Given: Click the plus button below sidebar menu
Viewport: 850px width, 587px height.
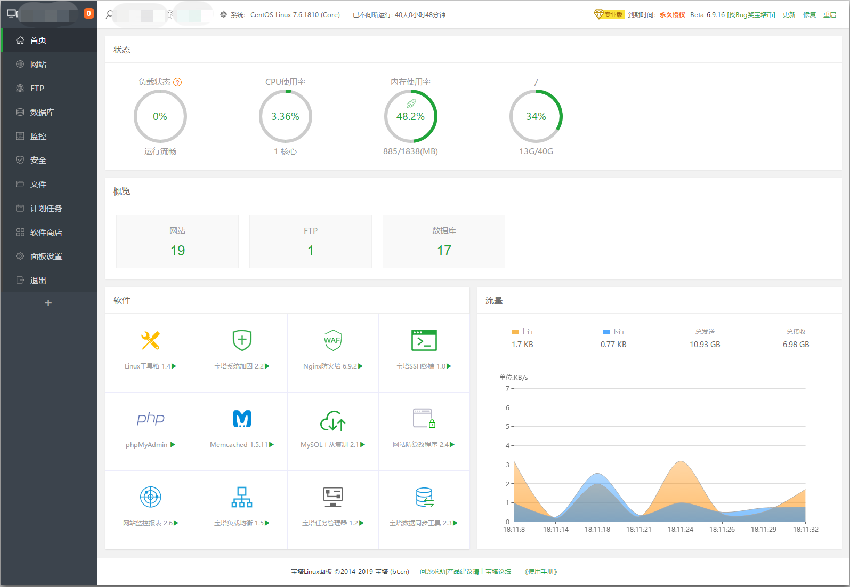Looking at the screenshot, I should pyautogui.click(x=48, y=302).
